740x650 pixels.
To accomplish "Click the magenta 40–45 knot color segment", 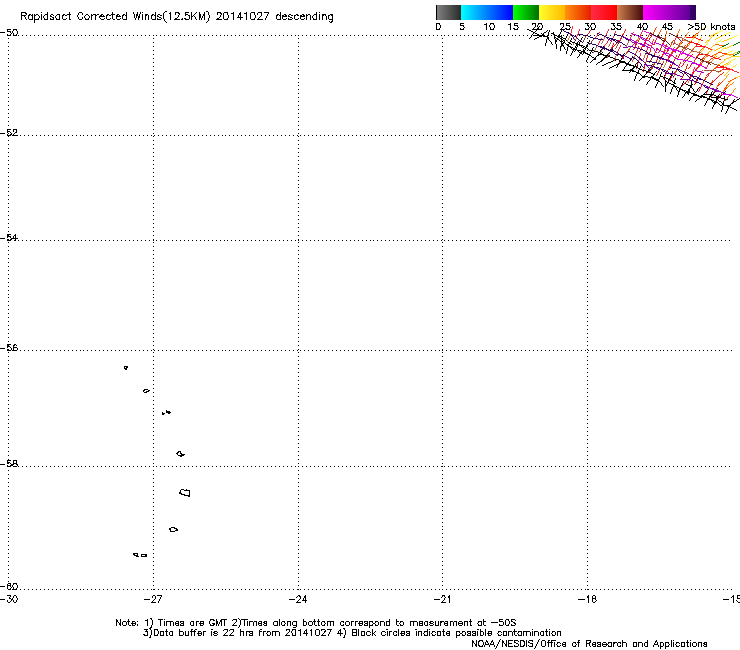I will (x=656, y=12).
